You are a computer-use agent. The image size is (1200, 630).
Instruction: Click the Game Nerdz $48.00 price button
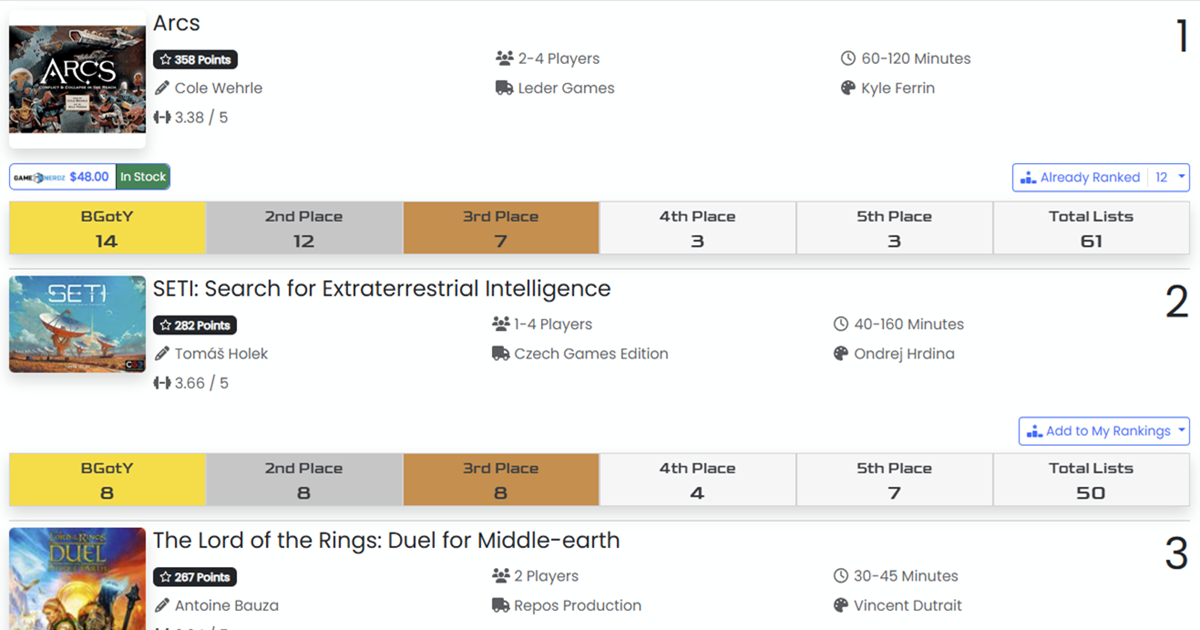coord(62,177)
